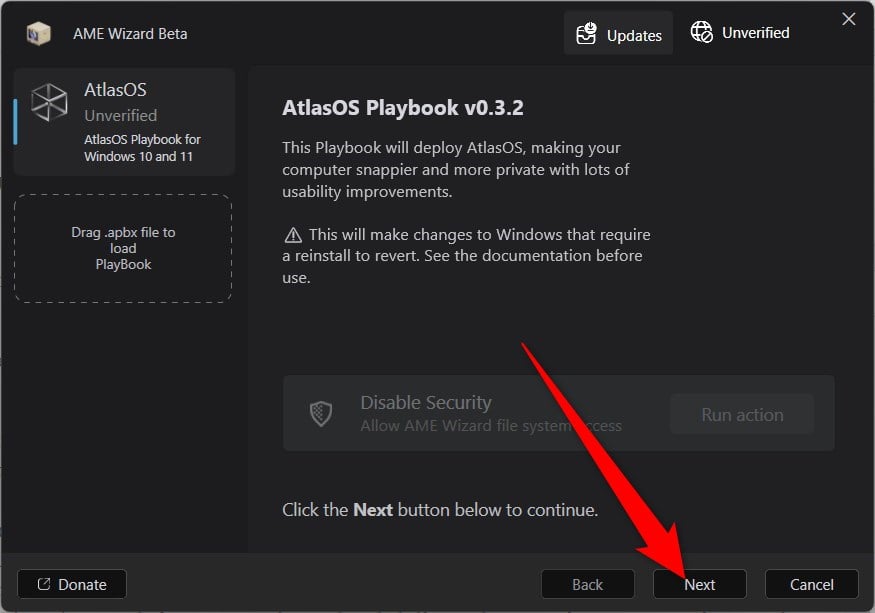Click the AME Wizard logo icon
The height and width of the screenshot is (613, 875).
click(38, 33)
